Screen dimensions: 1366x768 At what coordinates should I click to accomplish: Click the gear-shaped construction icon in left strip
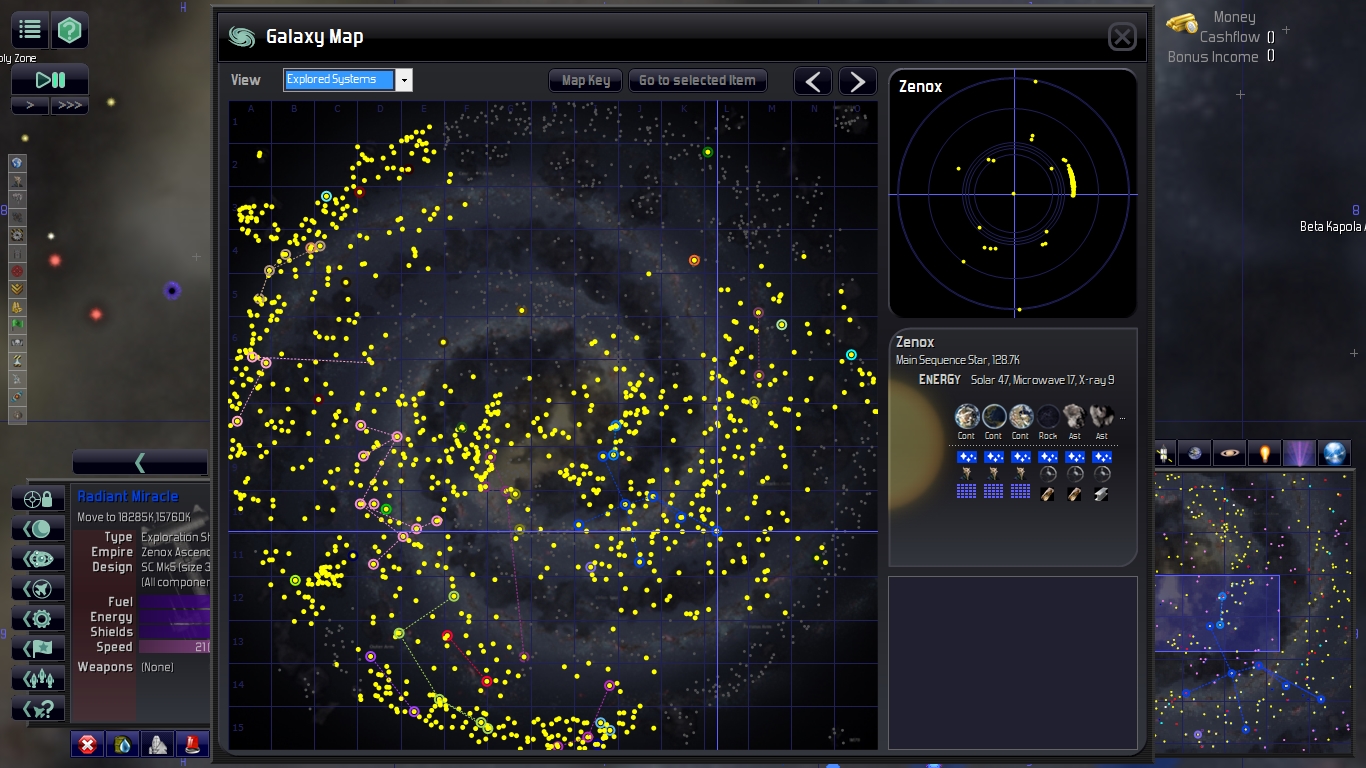16,235
